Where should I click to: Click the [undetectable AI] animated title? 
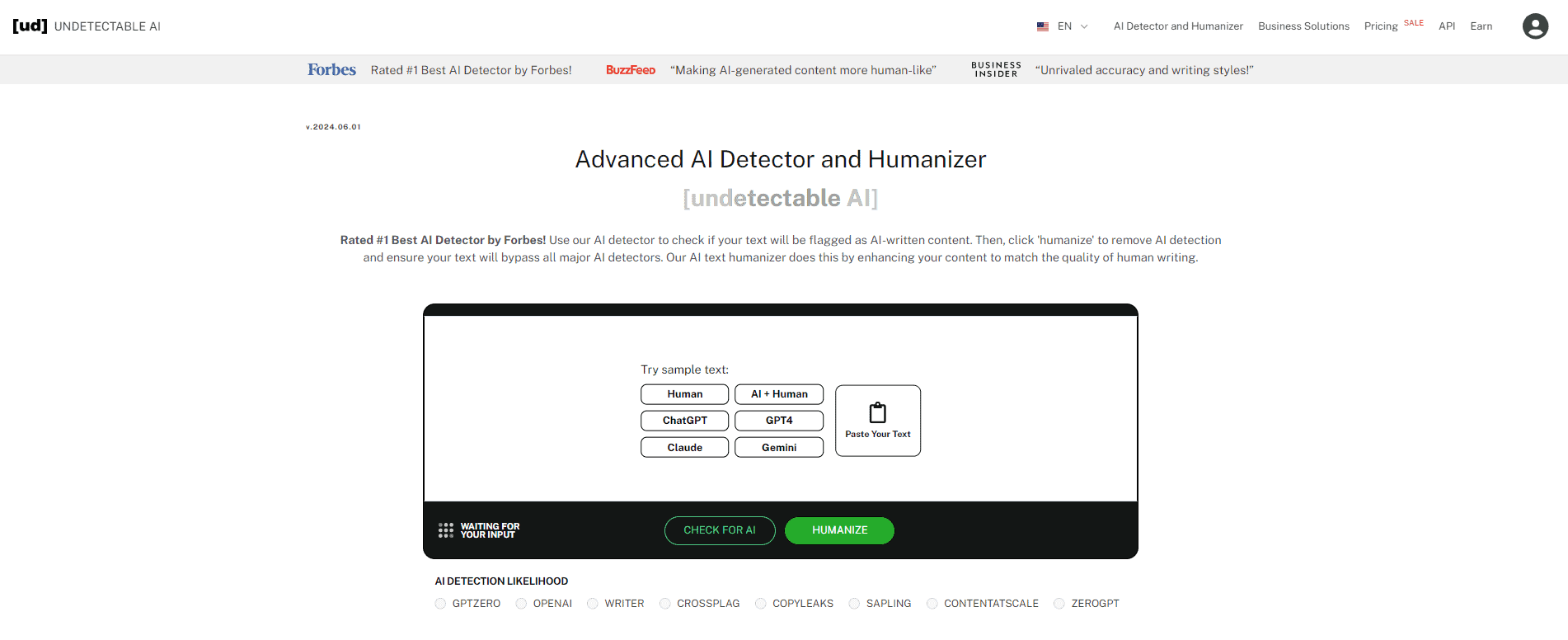pos(781,198)
